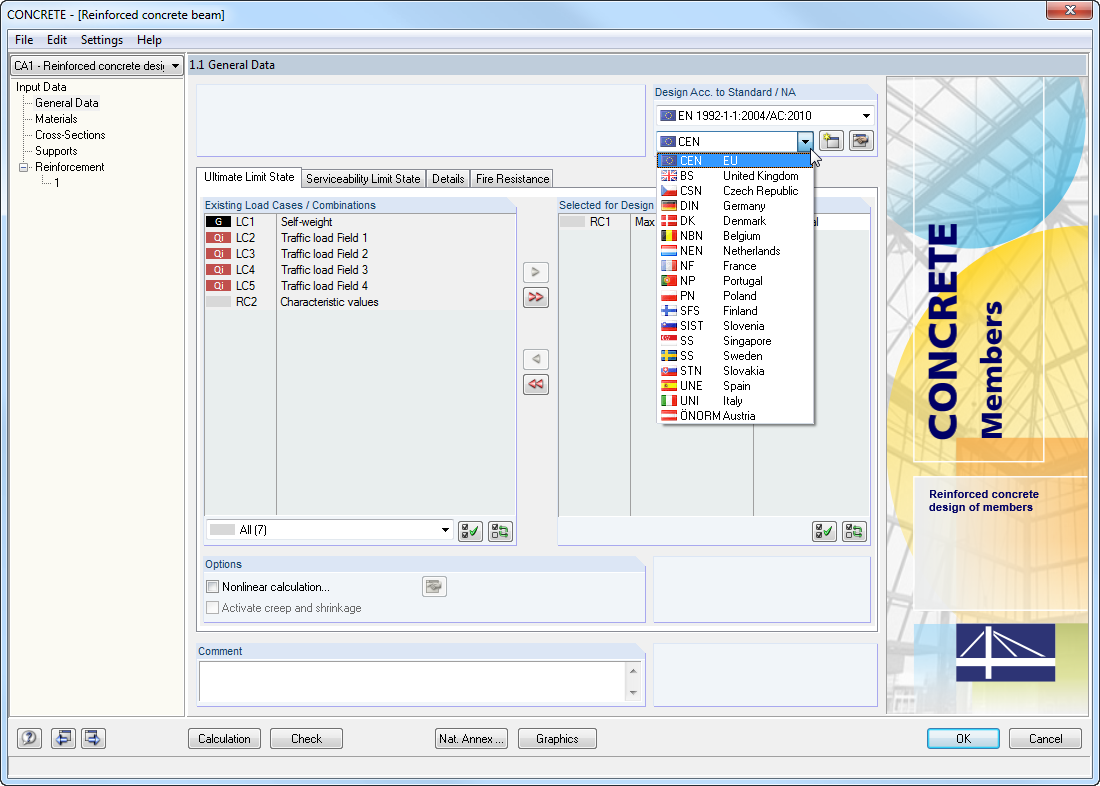Select Supports in the input tree
The height and width of the screenshot is (786, 1100).
pos(56,151)
